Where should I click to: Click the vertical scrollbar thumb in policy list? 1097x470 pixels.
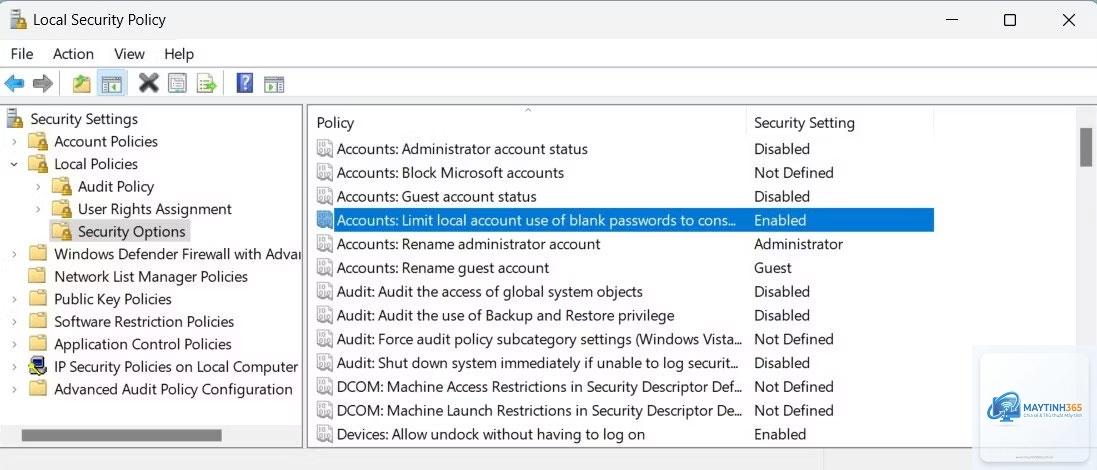[x=1085, y=147]
